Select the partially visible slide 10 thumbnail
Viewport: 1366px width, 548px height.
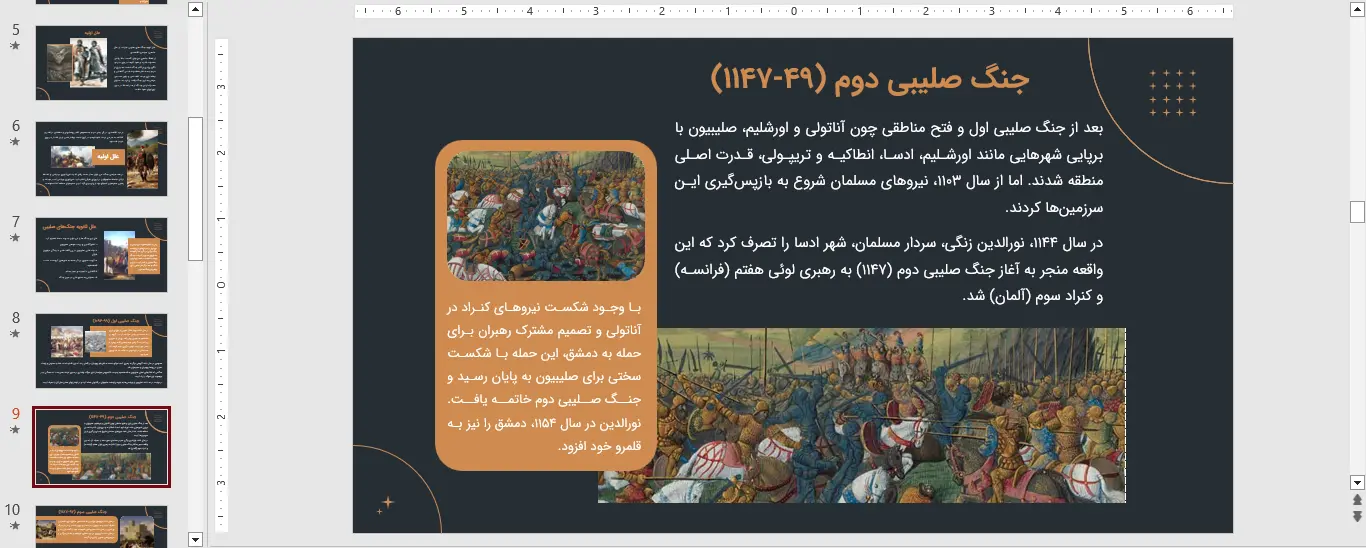(102, 527)
